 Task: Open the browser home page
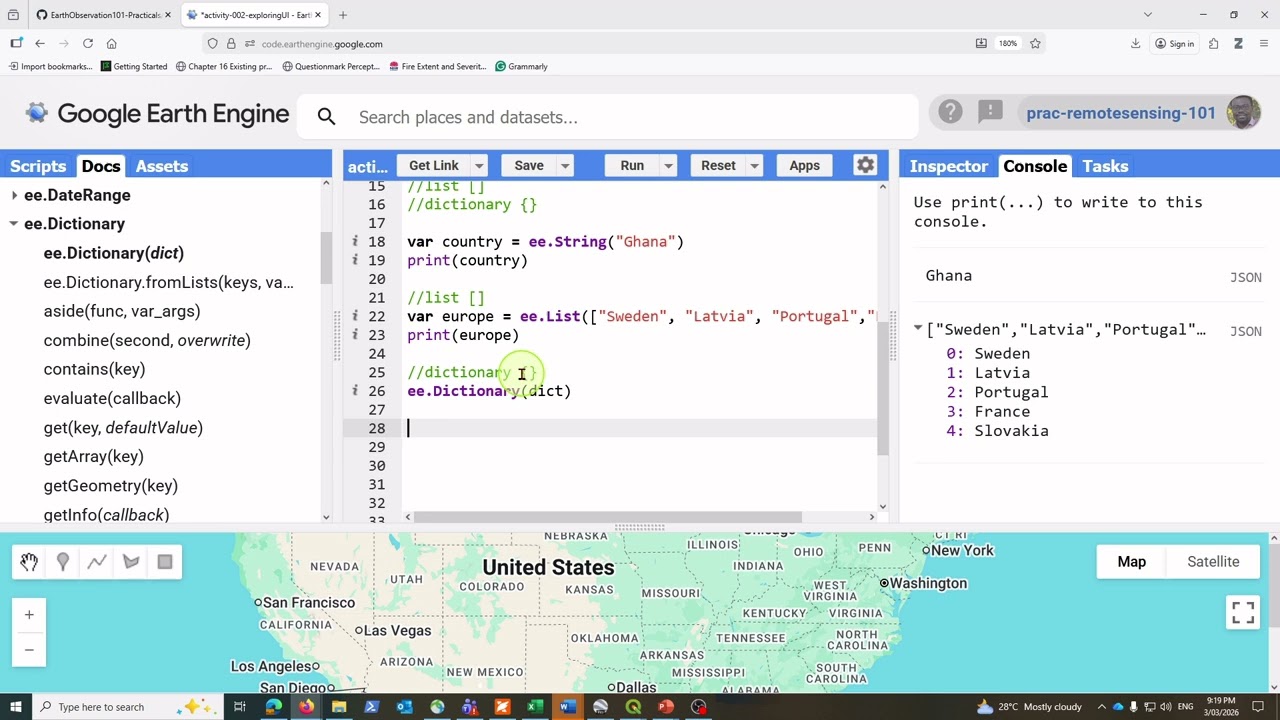pyautogui.click(x=112, y=44)
